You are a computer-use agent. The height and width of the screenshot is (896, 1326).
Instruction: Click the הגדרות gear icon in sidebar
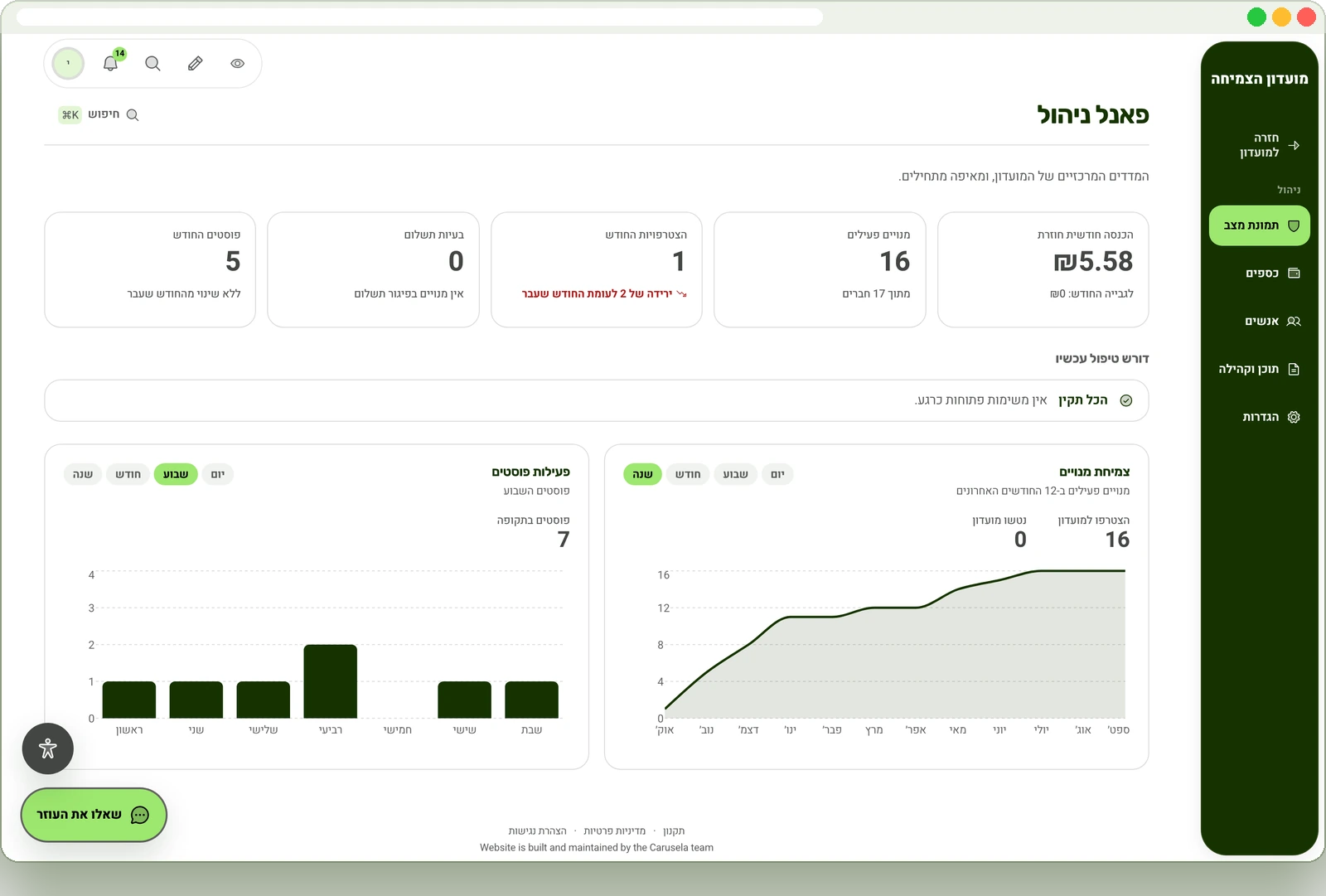(1294, 417)
